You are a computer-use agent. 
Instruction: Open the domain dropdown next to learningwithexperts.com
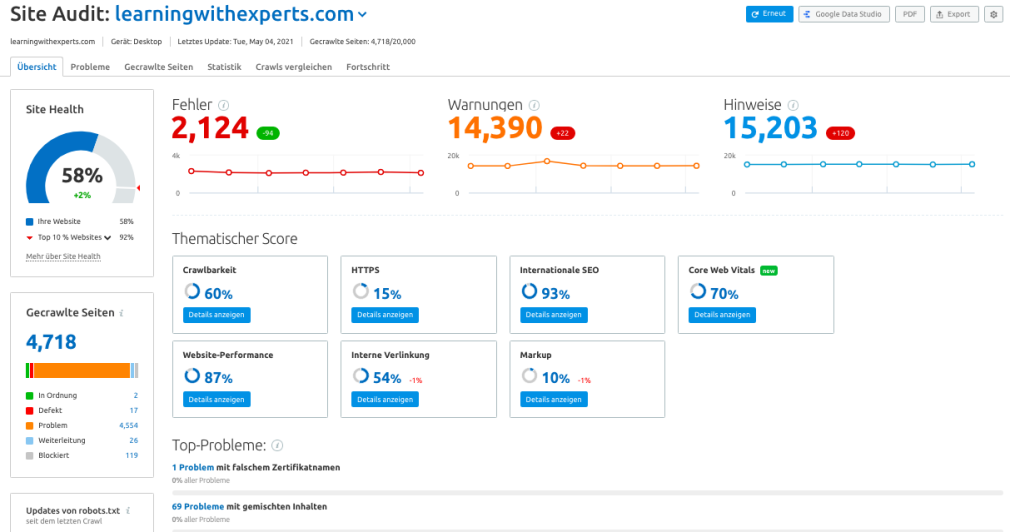pos(363,14)
